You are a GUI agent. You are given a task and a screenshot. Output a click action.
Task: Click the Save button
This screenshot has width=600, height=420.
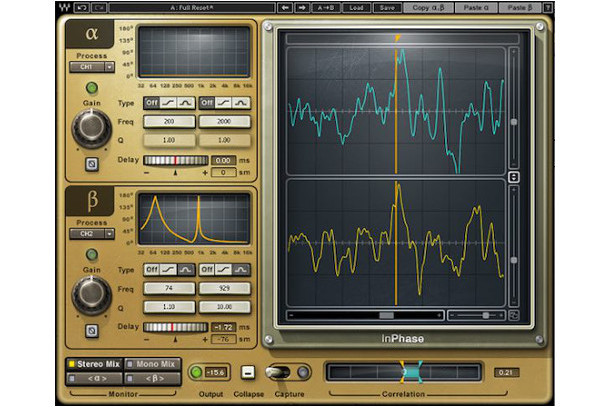(387, 7)
